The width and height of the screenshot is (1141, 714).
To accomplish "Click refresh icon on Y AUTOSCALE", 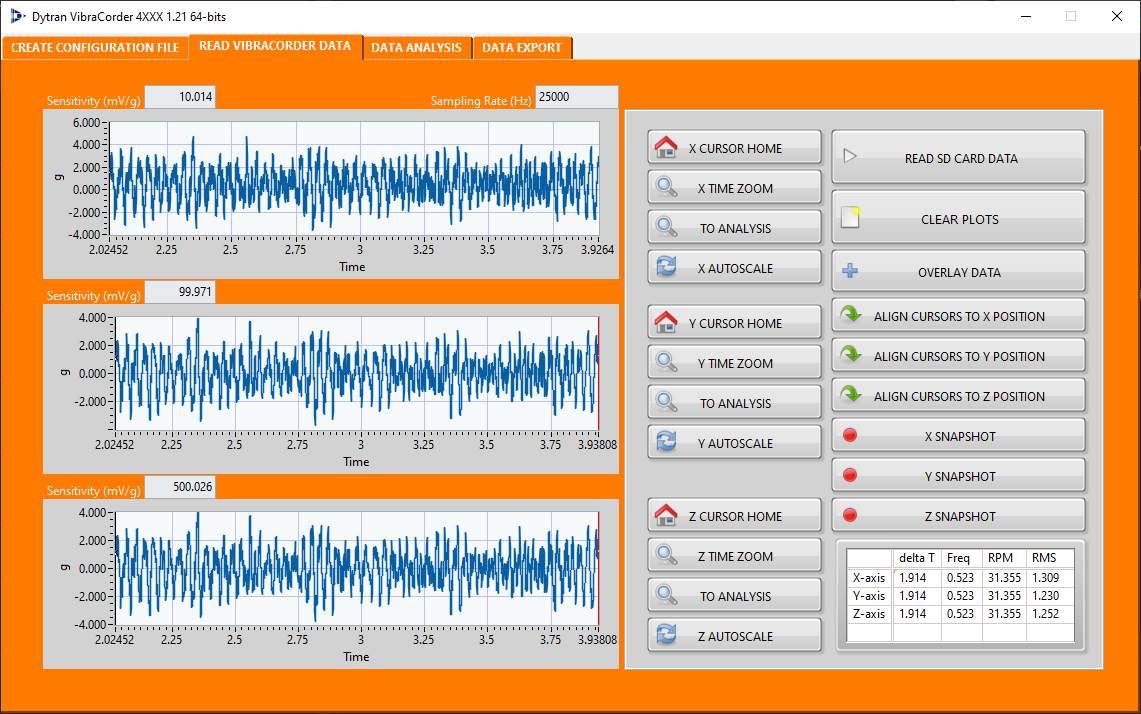I will (666, 443).
